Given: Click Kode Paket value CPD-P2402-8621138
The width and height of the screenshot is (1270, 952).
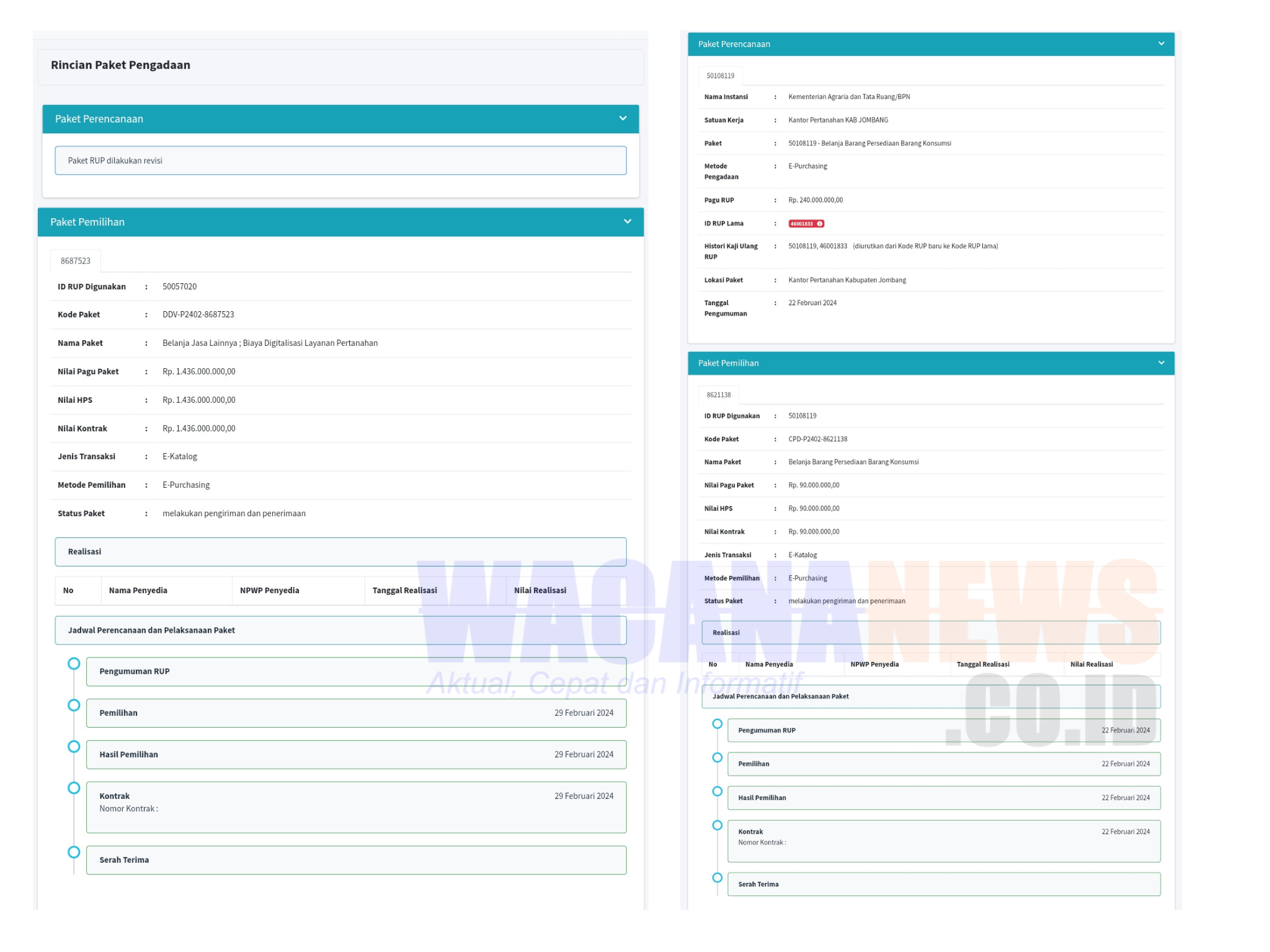Looking at the screenshot, I should [x=817, y=439].
